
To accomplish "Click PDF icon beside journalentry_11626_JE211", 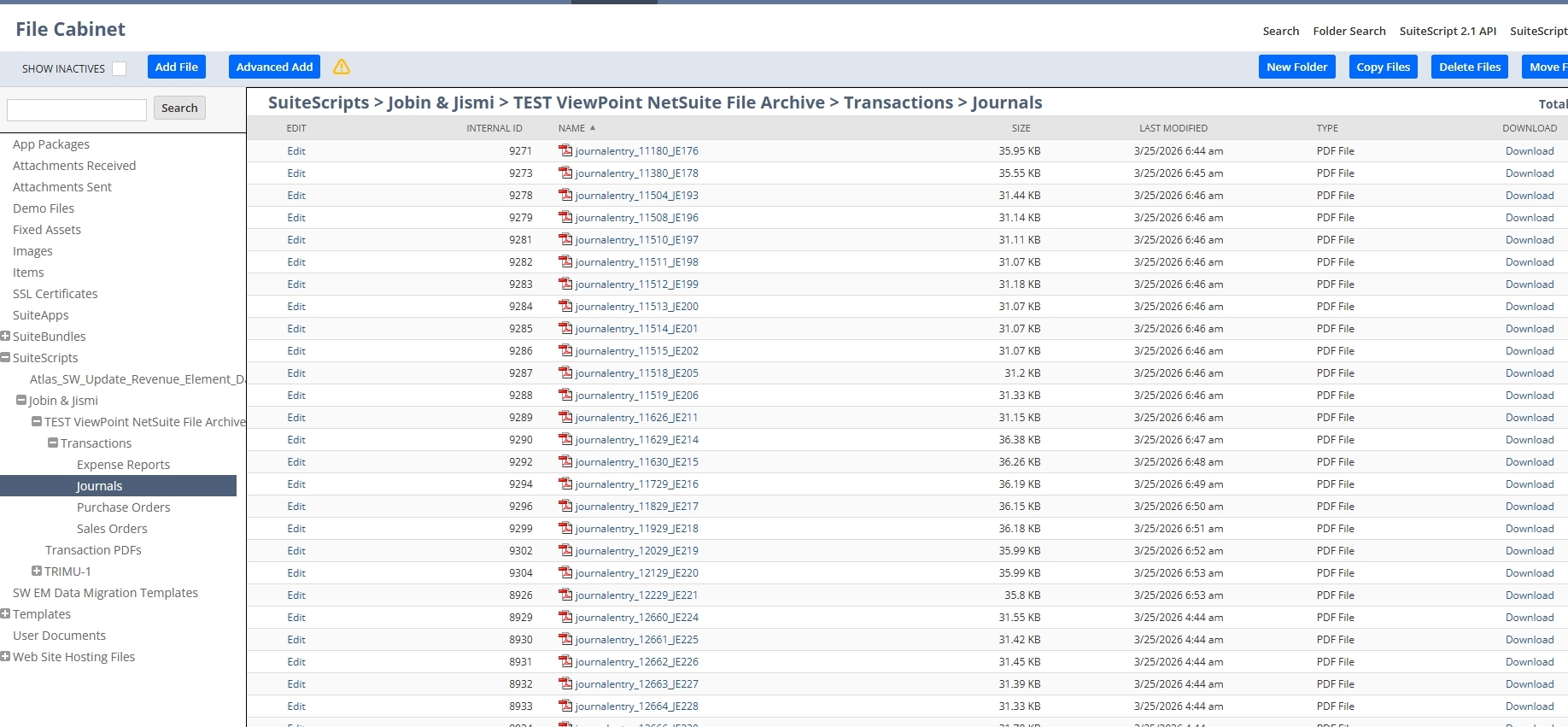I will 565,417.
